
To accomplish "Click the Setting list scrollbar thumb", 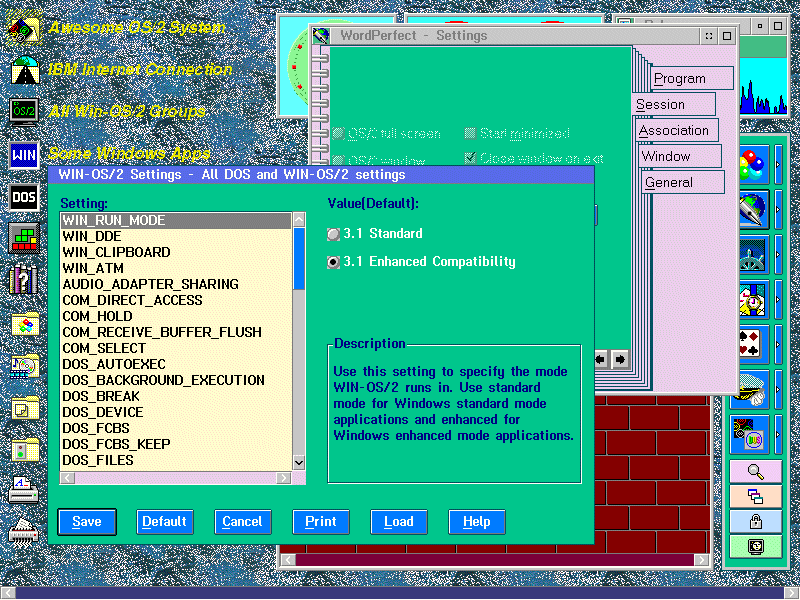I will point(299,259).
